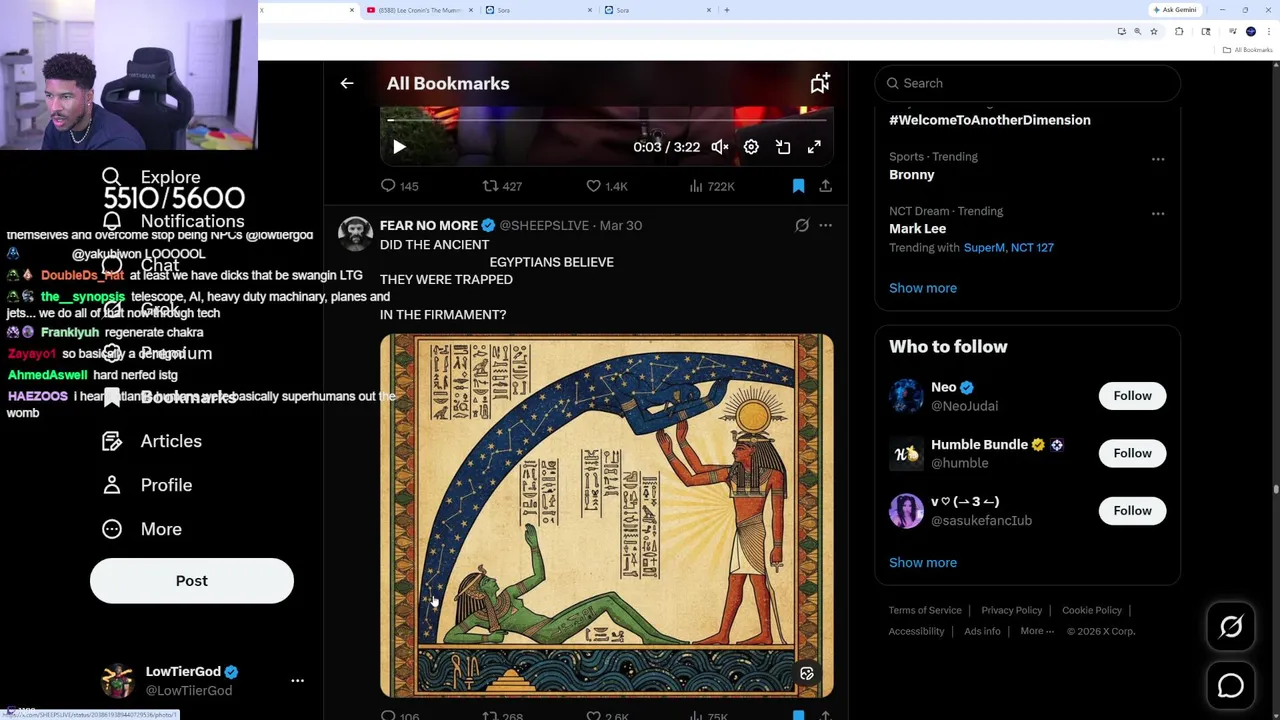Open All Bookmarks folder in bookmarks bar
The height and width of the screenshot is (720, 1280).
point(1249,50)
